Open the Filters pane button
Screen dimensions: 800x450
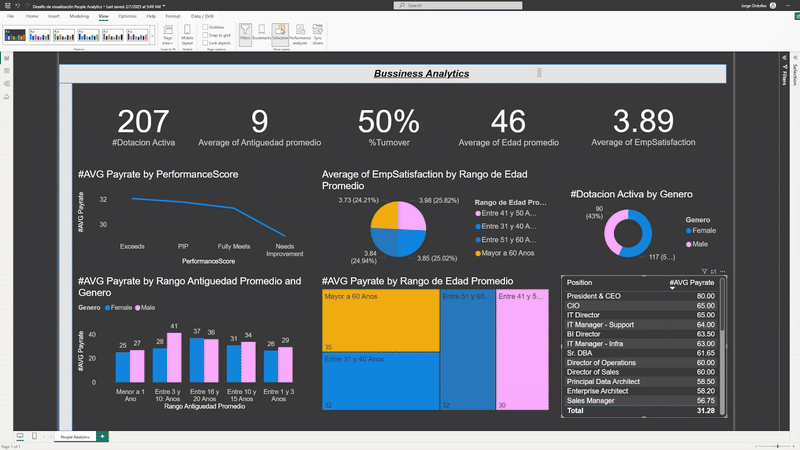coord(246,36)
